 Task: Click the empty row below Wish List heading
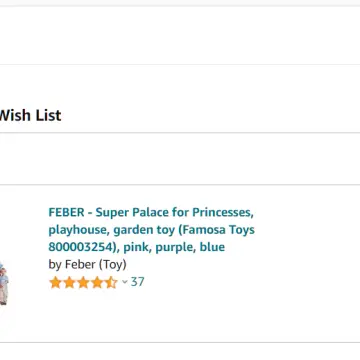180,158
